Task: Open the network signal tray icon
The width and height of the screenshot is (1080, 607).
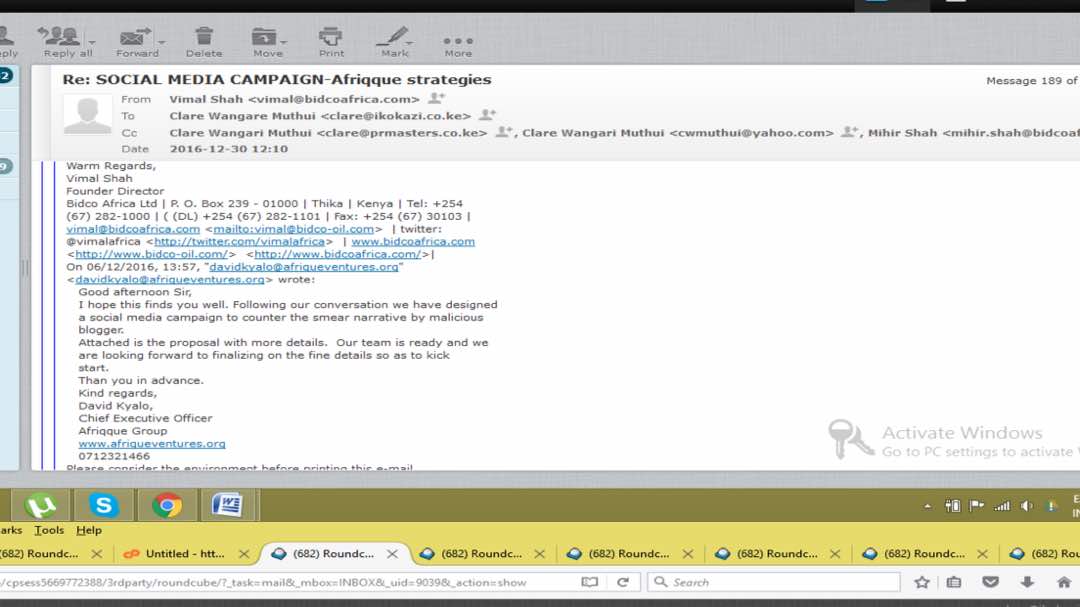Action: [1001, 506]
